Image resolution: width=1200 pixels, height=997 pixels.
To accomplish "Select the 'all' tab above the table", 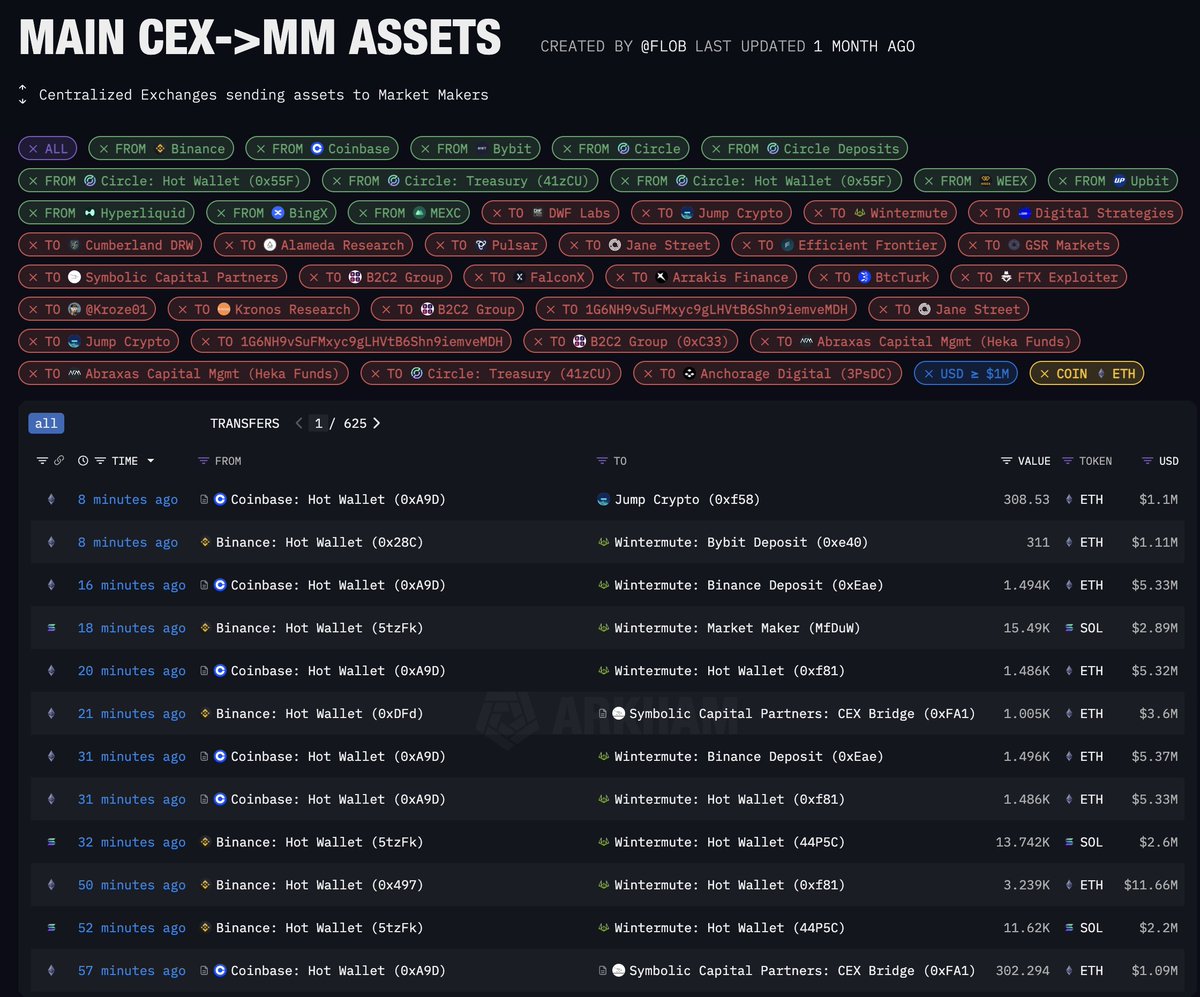I will [46, 423].
